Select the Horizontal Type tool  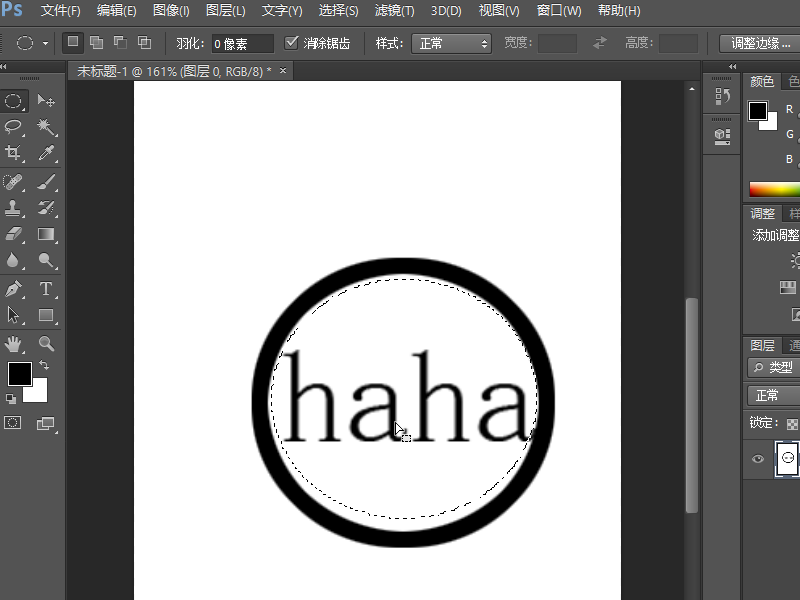(x=46, y=289)
